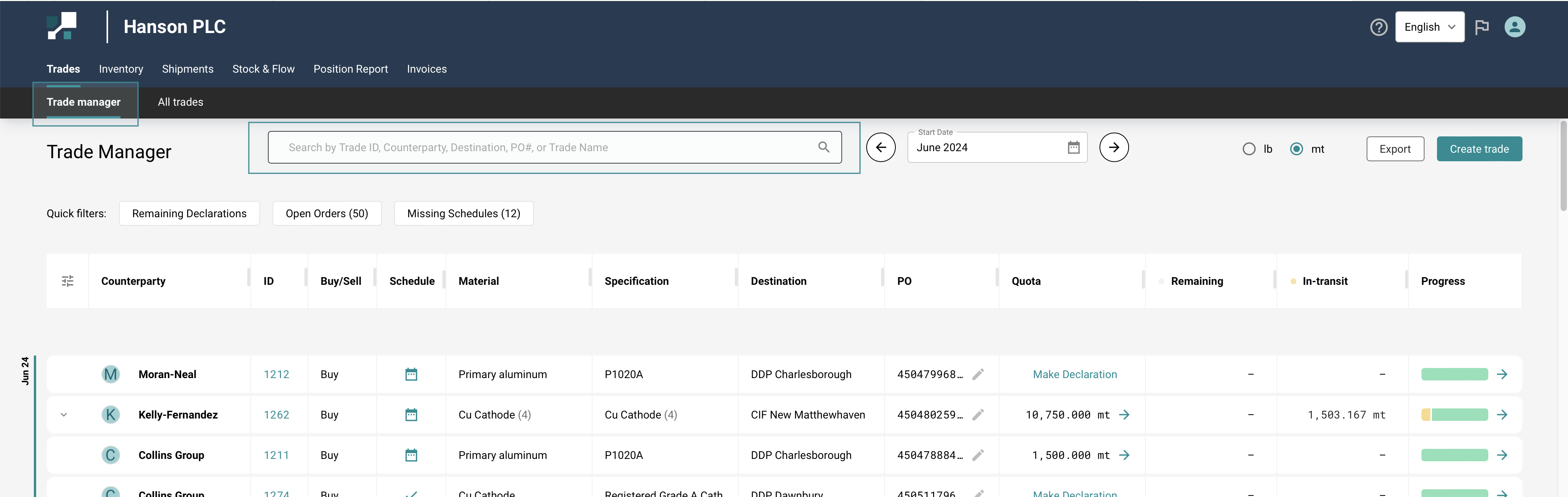
Task: Switch to the All trades tab
Action: 180,102
